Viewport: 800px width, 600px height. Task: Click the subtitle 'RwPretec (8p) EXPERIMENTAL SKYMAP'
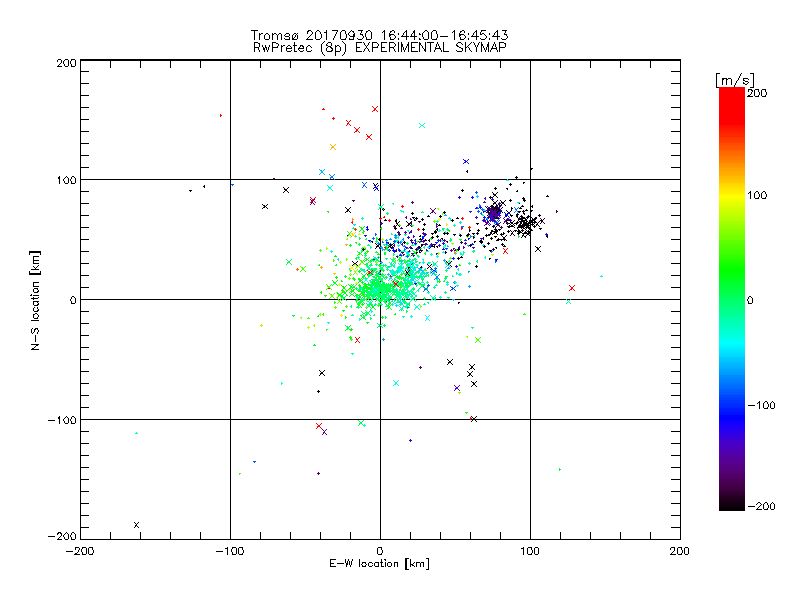pyautogui.click(x=380, y=48)
